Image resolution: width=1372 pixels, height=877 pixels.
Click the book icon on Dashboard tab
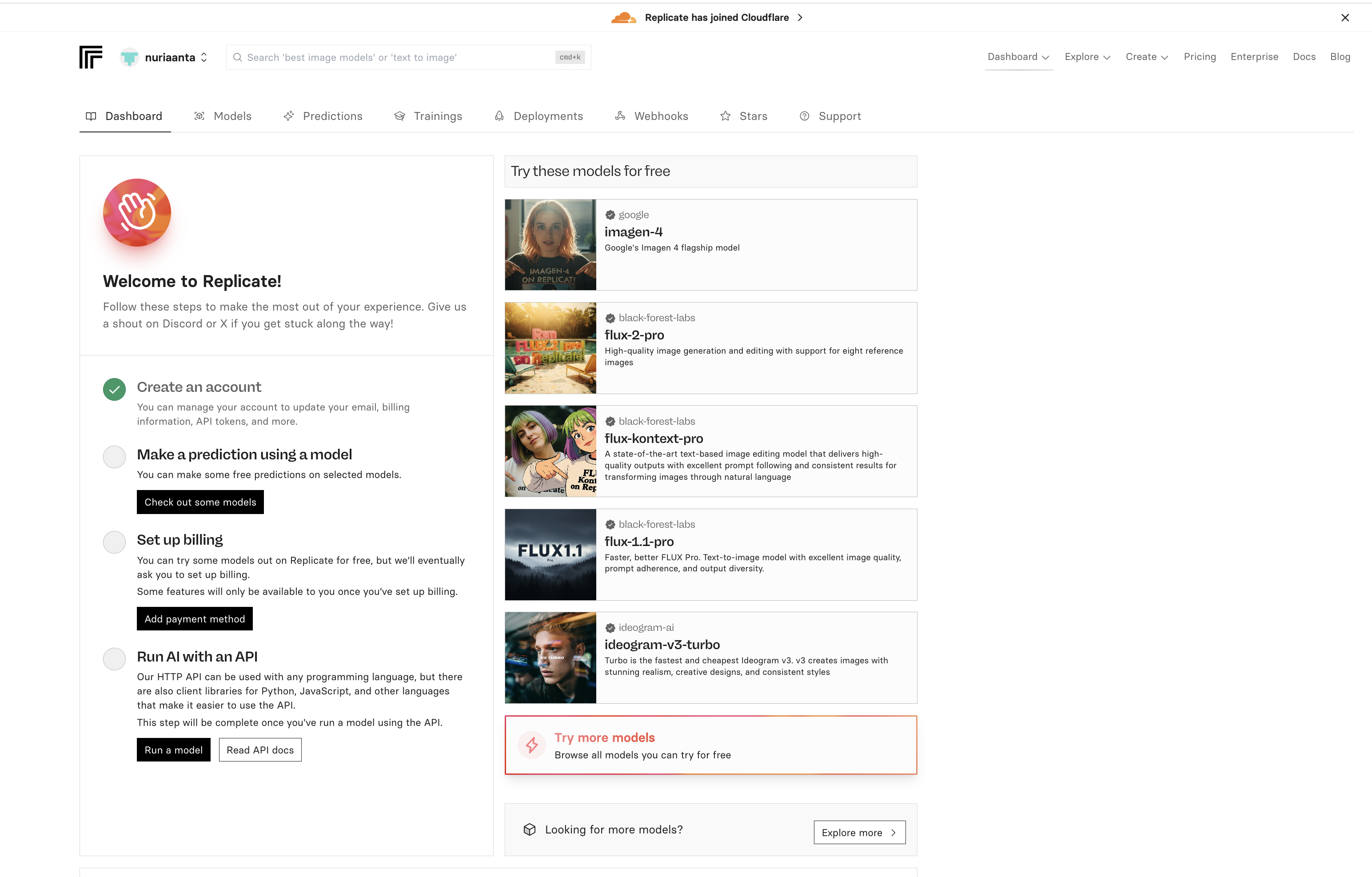point(91,116)
